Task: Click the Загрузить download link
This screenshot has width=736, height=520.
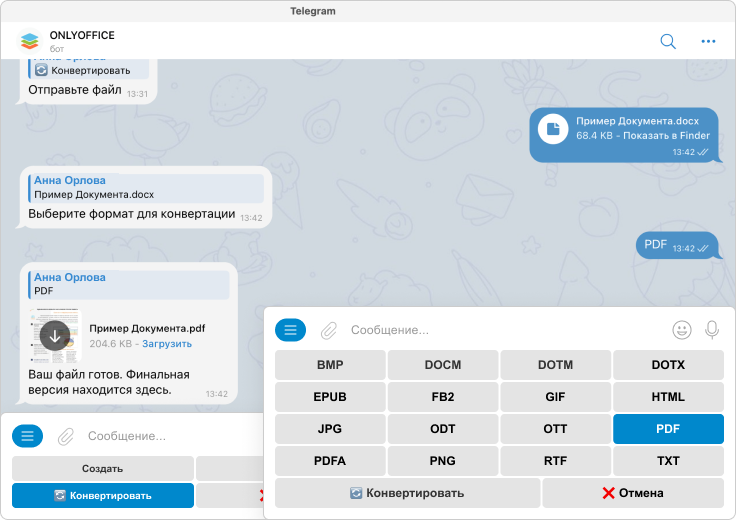Action: [167, 344]
